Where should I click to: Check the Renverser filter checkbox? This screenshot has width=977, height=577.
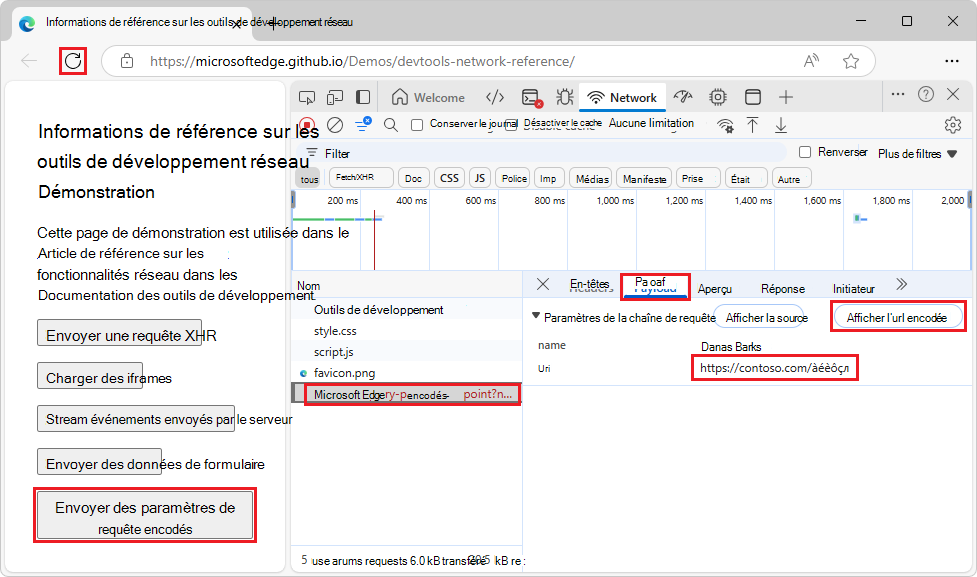pyautogui.click(x=805, y=152)
